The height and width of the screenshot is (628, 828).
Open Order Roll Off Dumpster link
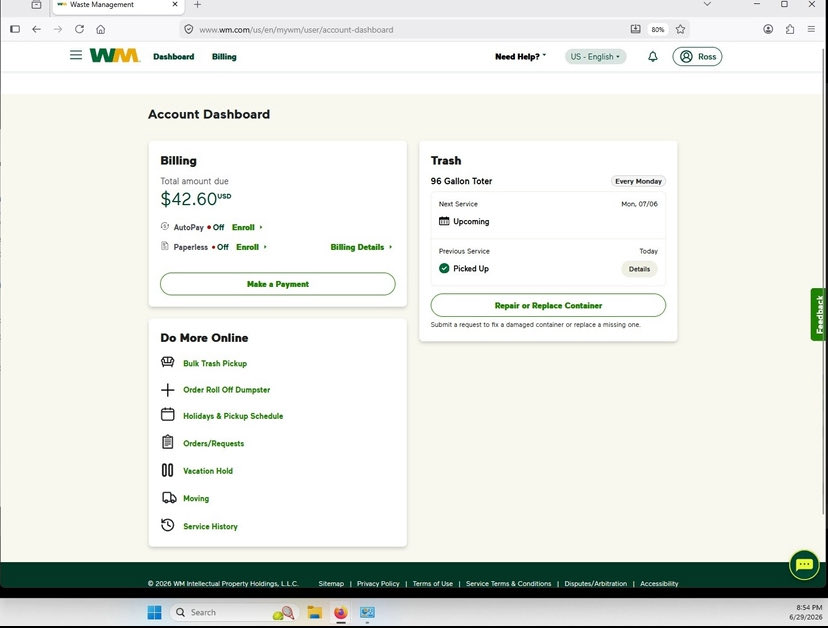(227, 390)
